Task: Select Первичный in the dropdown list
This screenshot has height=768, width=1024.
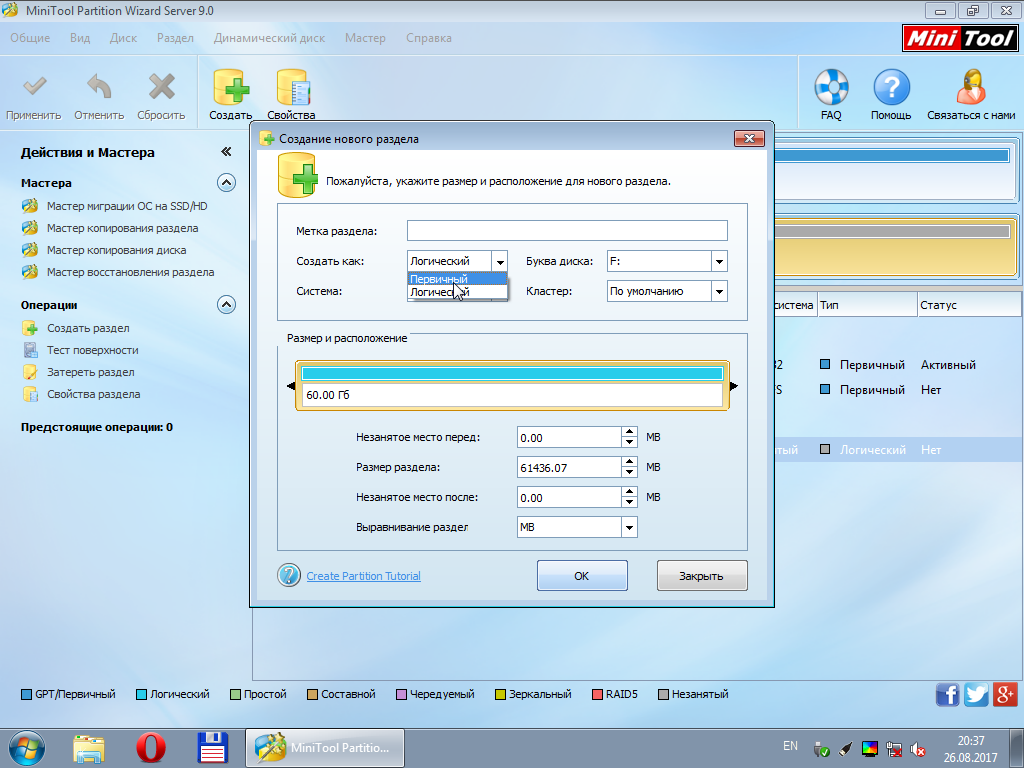Action: point(457,279)
